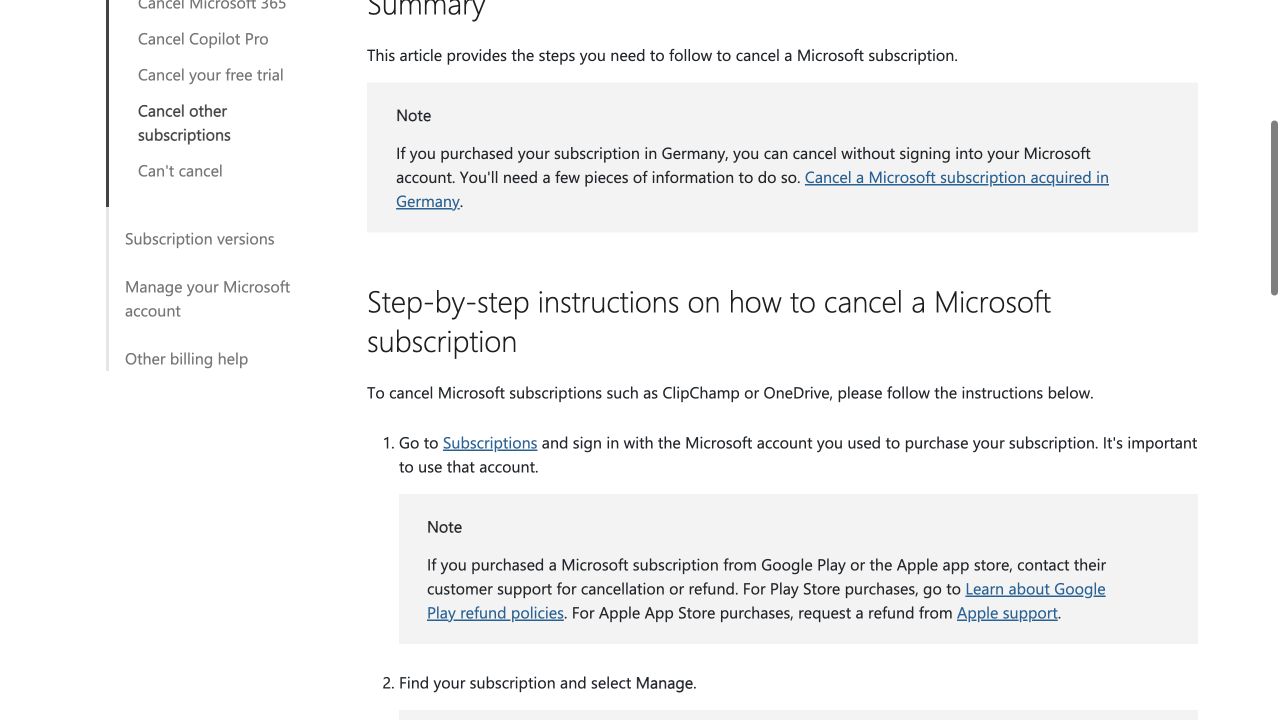Open Other billing help section
Screen dimensions: 1280x720
point(186,359)
